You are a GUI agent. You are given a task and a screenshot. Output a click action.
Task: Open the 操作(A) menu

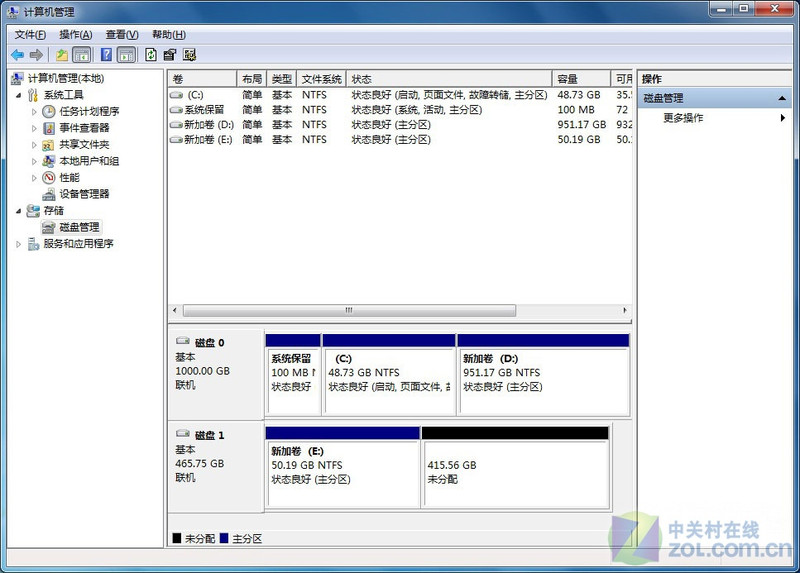76,35
